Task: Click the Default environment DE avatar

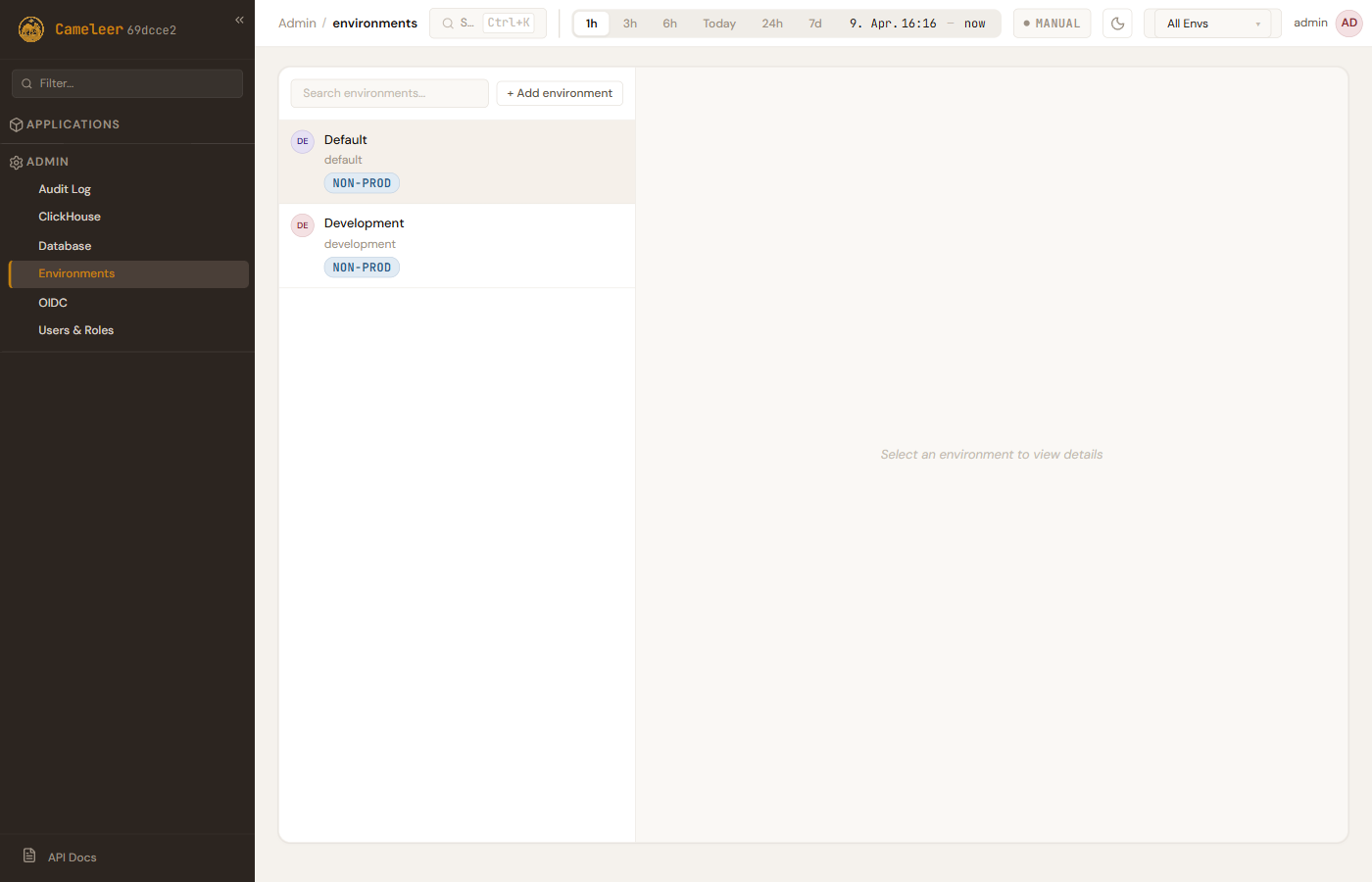Action: point(303,141)
